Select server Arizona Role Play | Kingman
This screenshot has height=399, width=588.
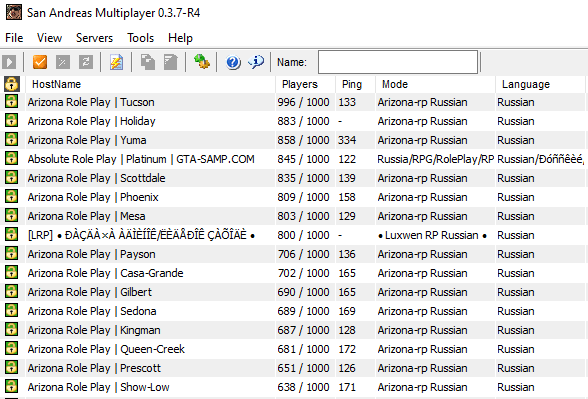[94, 330]
